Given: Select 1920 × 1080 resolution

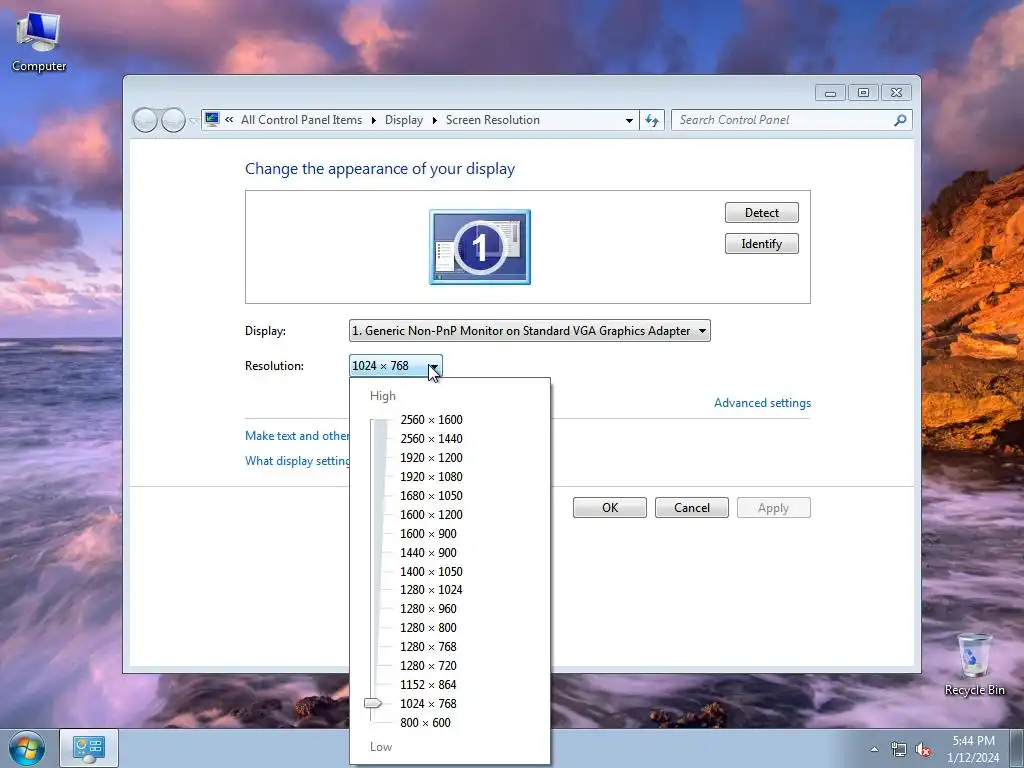Looking at the screenshot, I should pyautogui.click(x=431, y=477).
